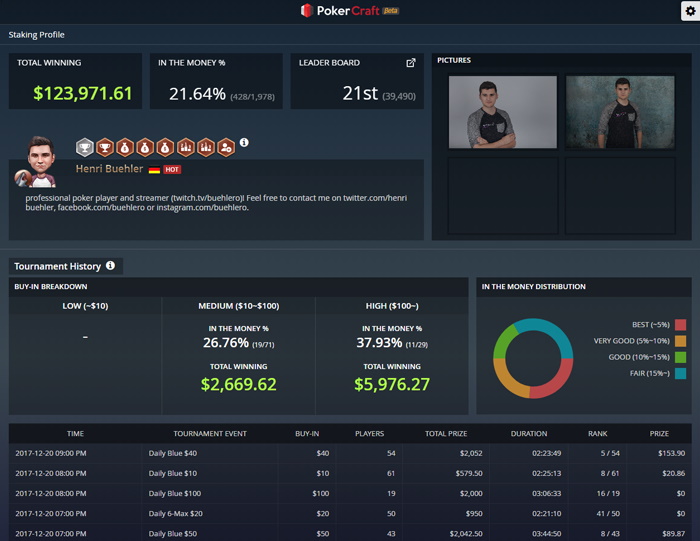Select the Daily Blue $100 tournament row

350,493
